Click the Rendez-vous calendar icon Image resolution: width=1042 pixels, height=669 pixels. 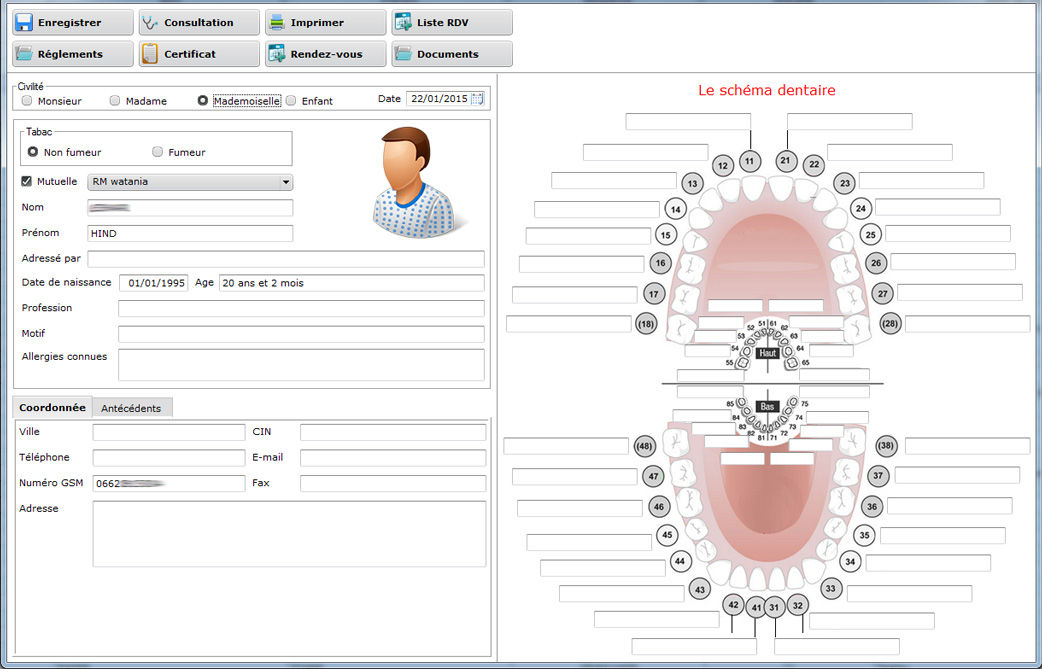(x=277, y=54)
